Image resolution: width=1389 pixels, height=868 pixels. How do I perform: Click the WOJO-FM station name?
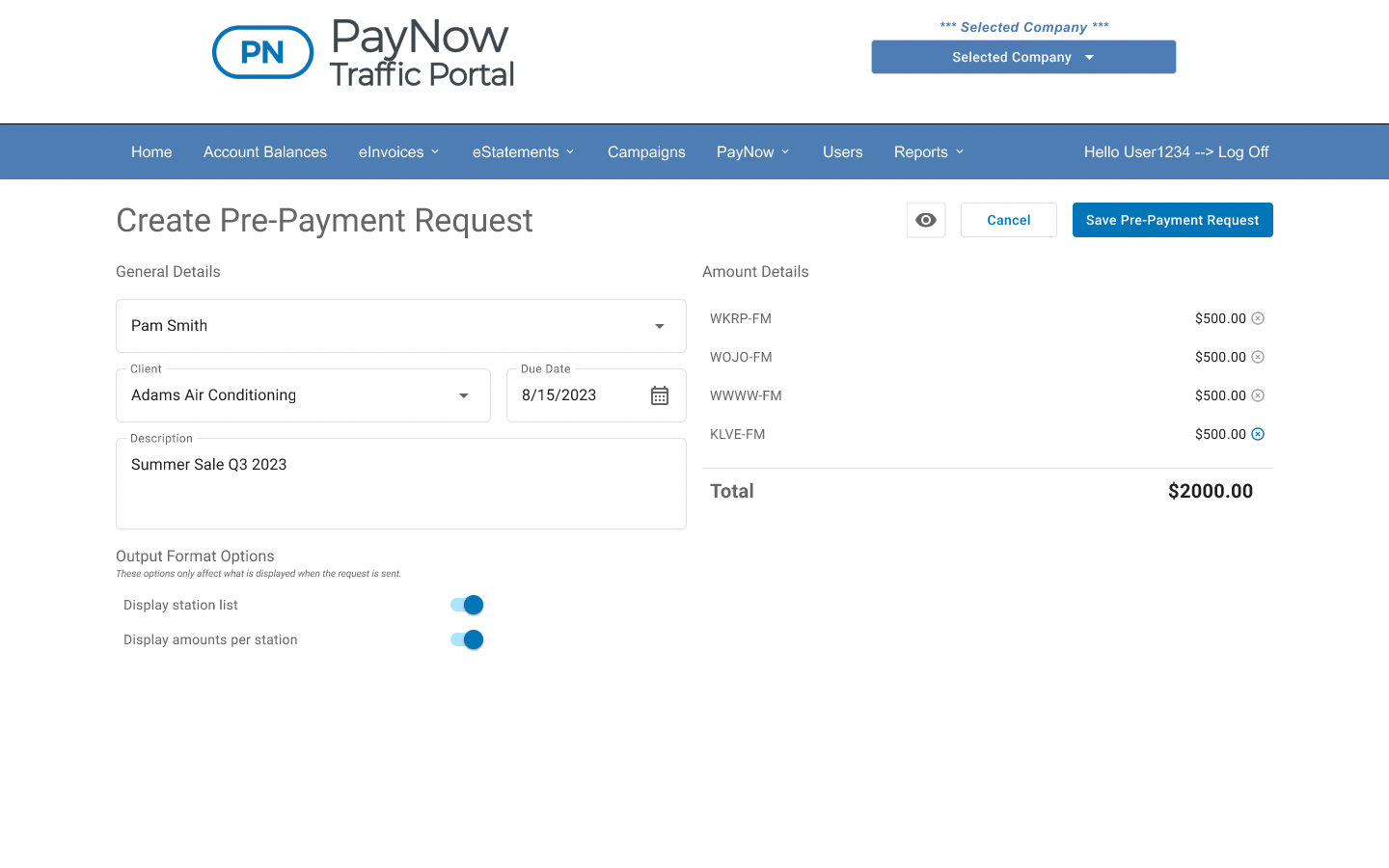741,357
